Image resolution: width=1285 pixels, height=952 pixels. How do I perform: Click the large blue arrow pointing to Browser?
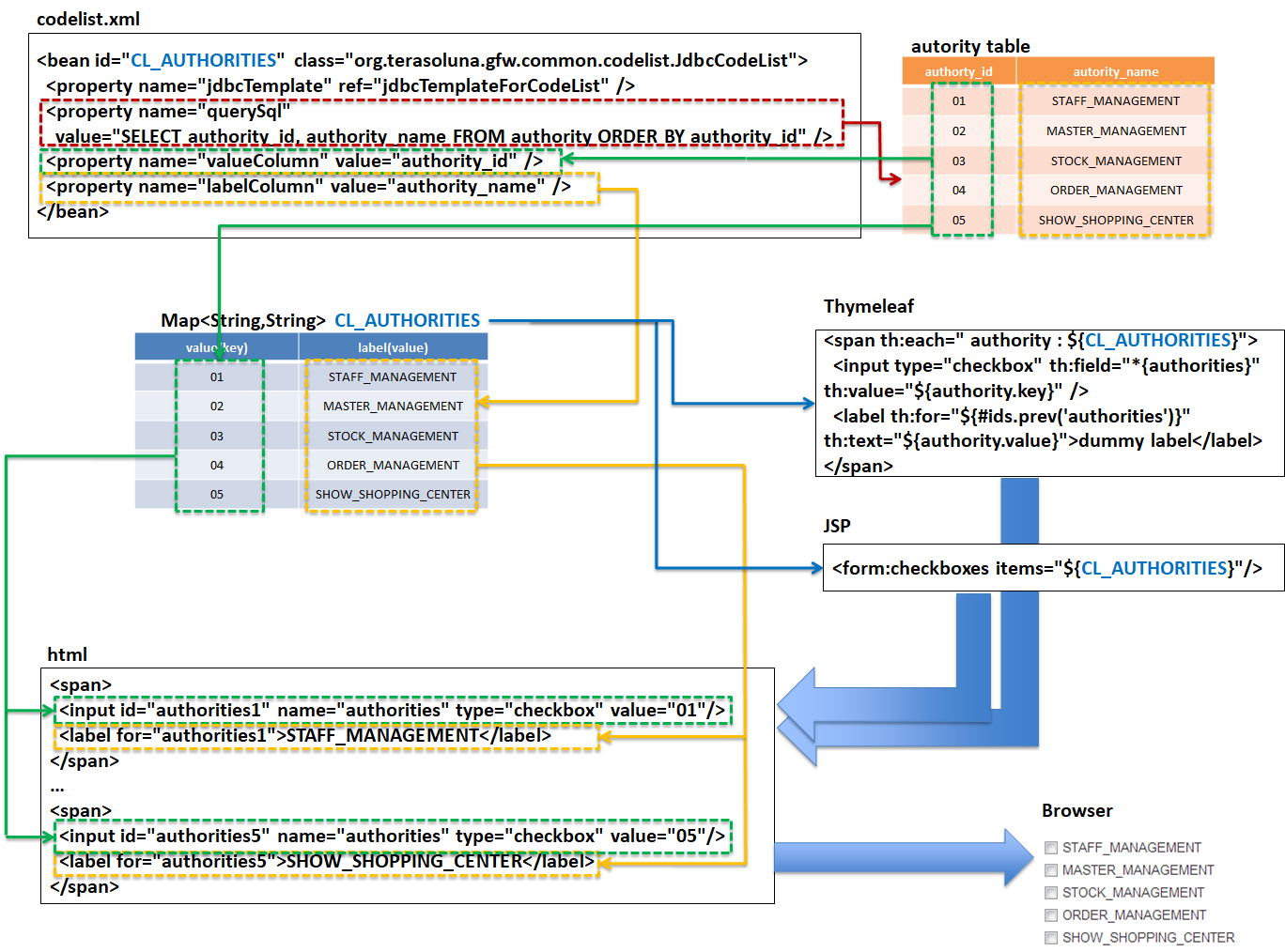tap(902, 857)
